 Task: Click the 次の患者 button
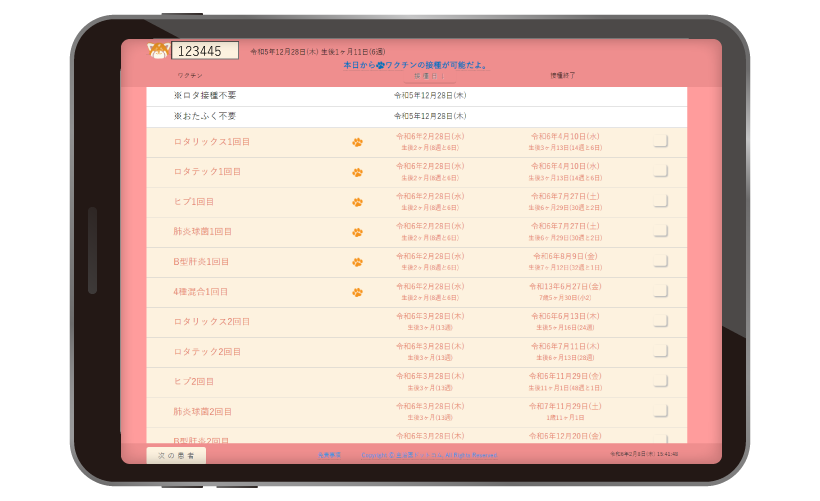(177, 455)
